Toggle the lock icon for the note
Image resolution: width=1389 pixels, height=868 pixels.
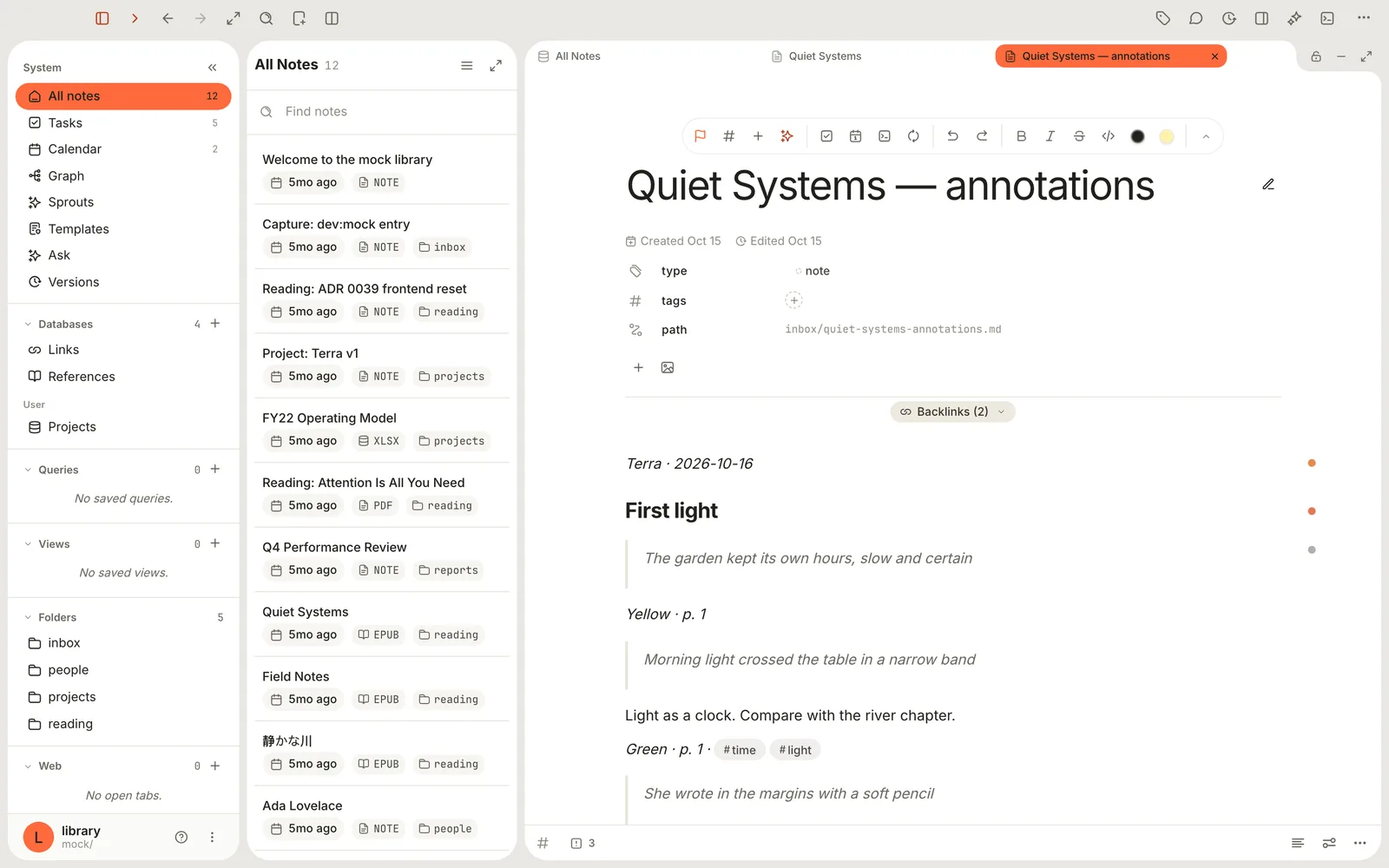pos(1316,56)
